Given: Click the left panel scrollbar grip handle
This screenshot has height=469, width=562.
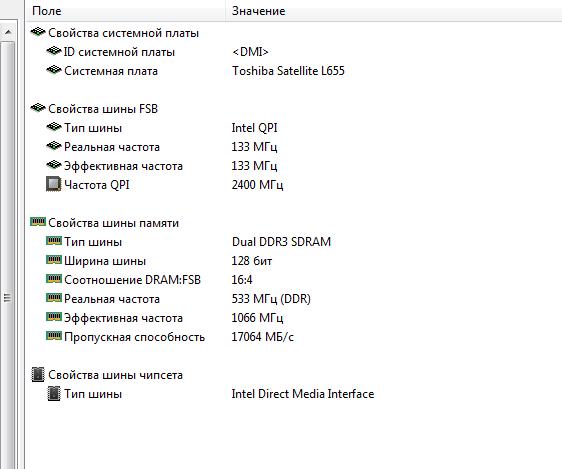Looking at the screenshot, I should pos(8,297).
